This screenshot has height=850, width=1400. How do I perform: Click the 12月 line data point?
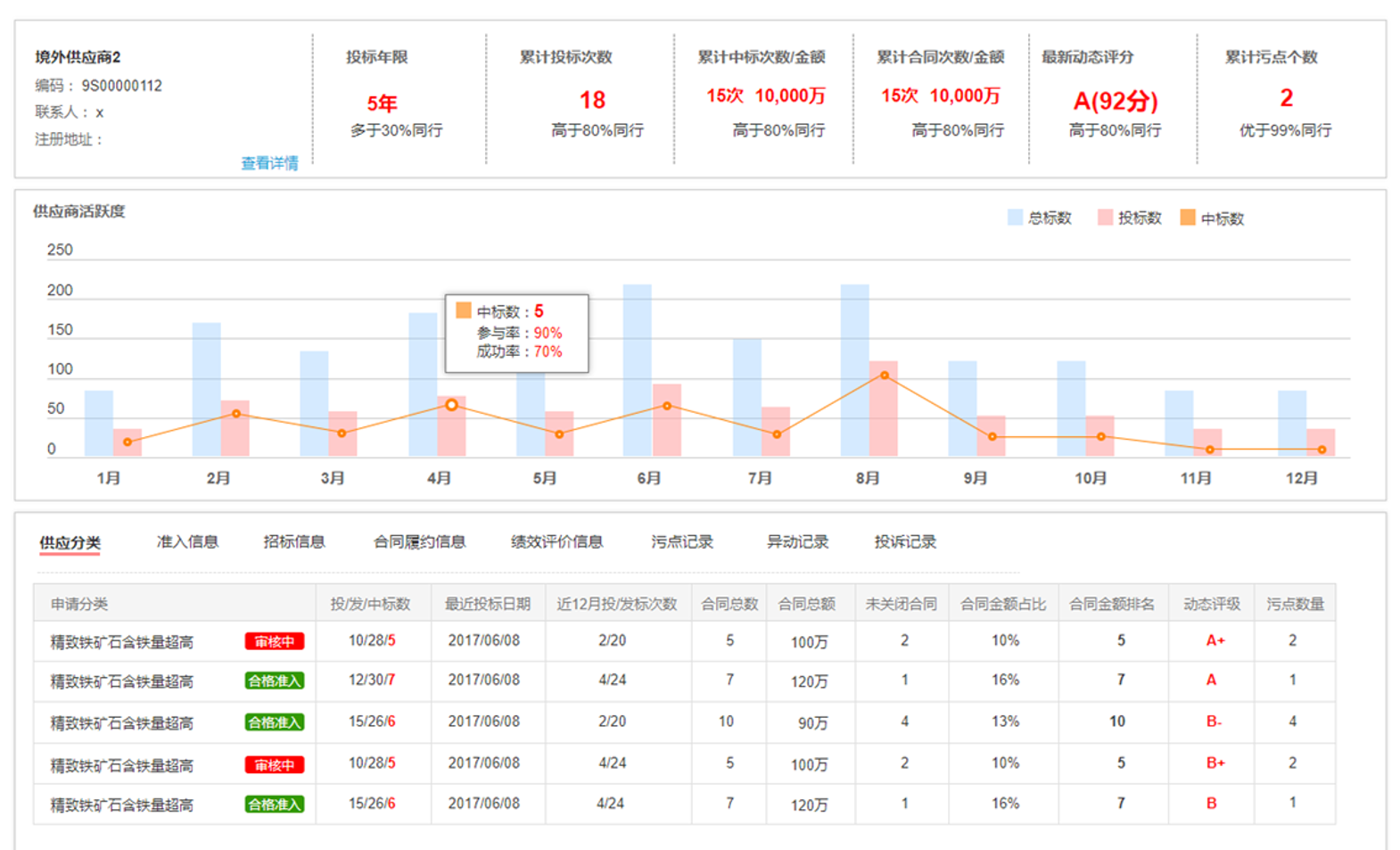pyautogui.click(x=1322, y=450)
